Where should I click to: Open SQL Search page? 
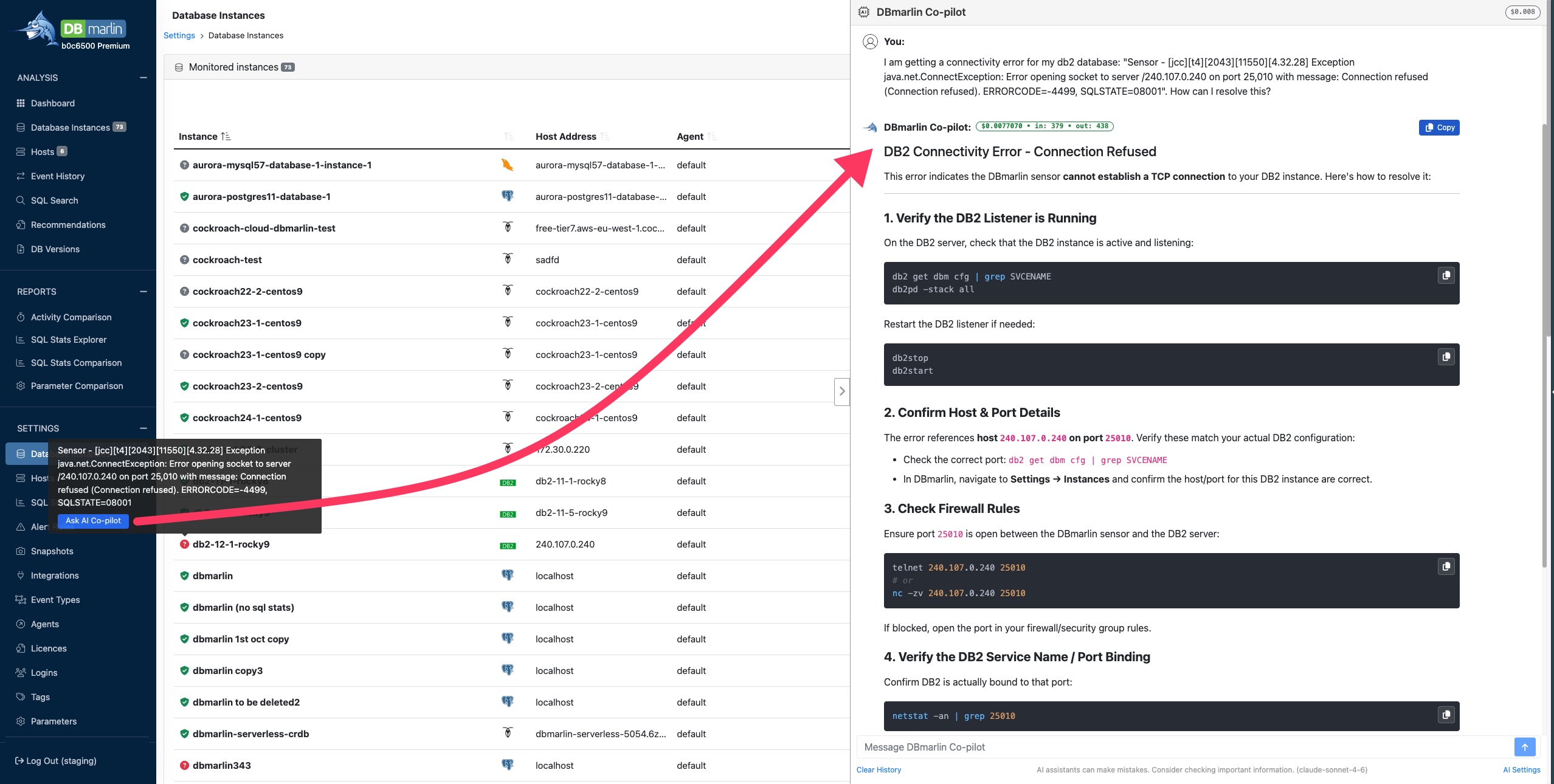[x=54, y=201]
